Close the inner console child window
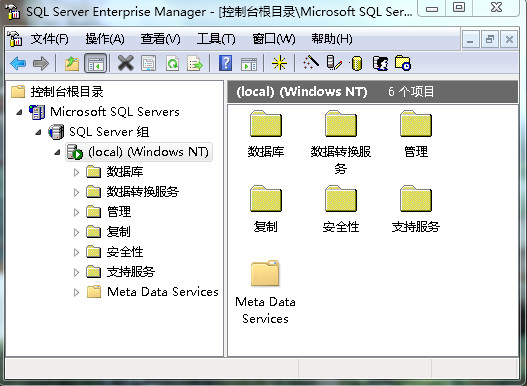The image size is (527, 386). pos(509,40)
